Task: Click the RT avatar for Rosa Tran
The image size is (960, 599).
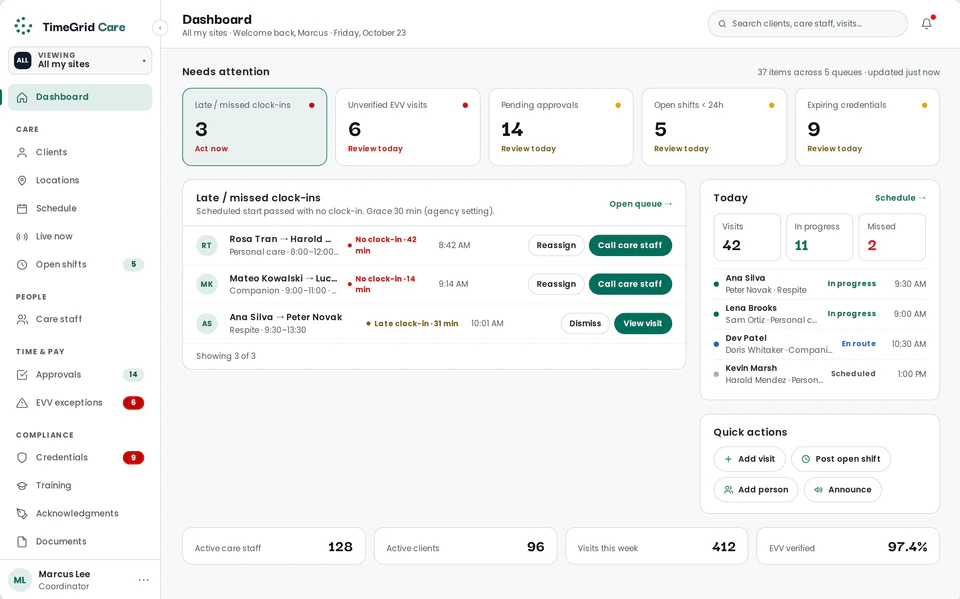Action: (207, 246)
